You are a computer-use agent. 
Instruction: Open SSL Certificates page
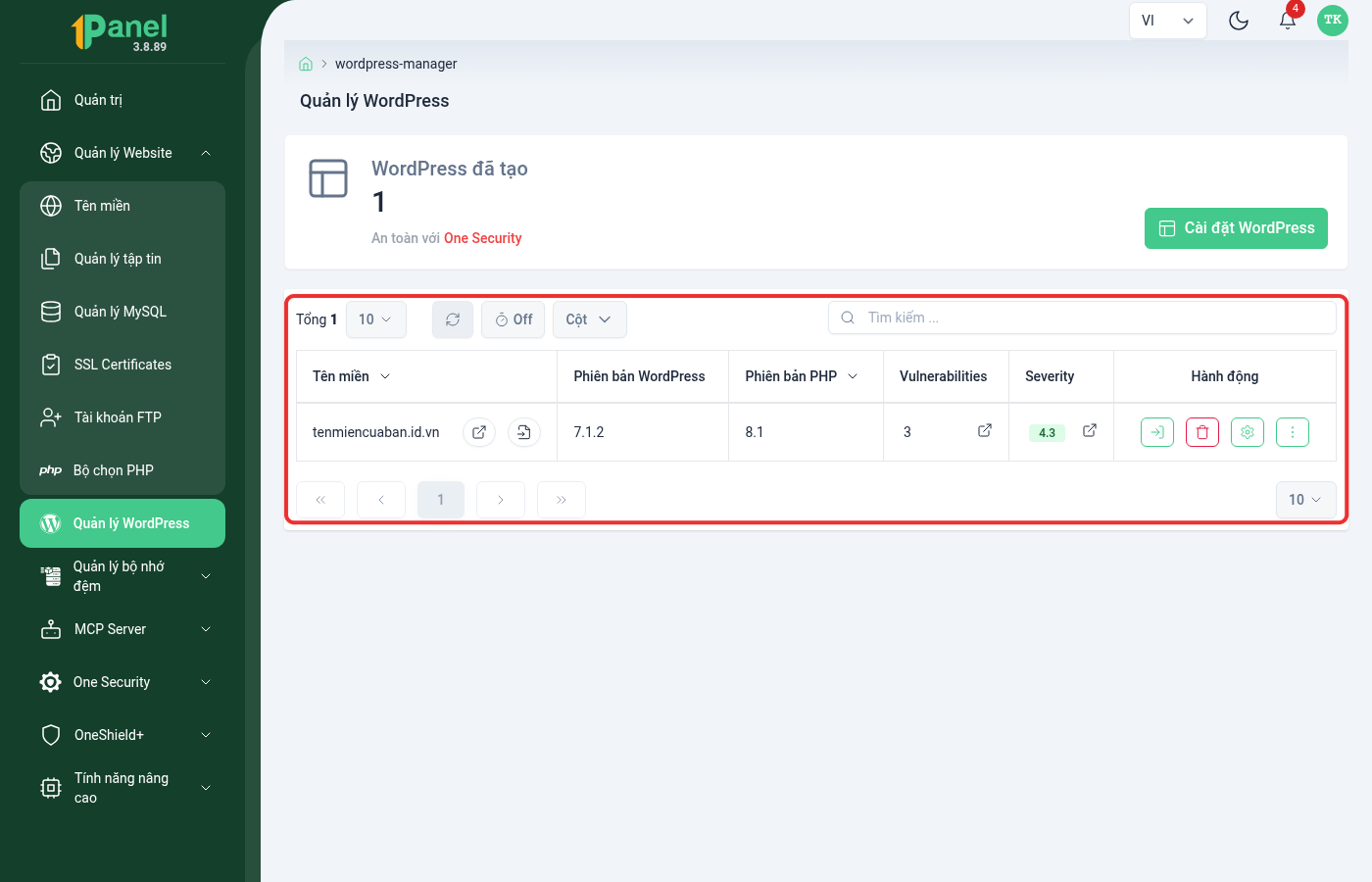click(x=122, y=365)
